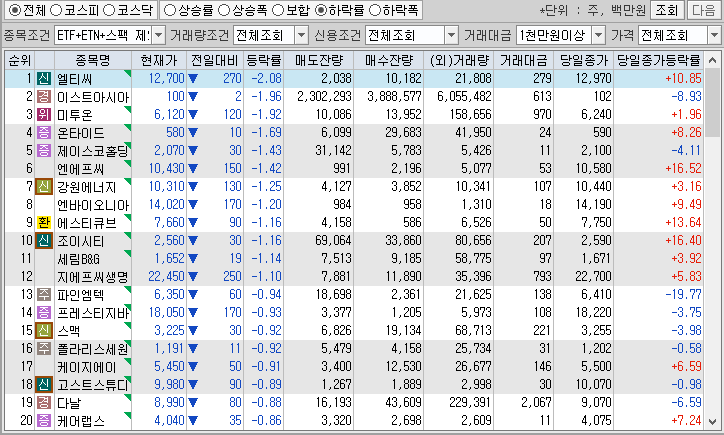Image resolution: width=724 pixels, height=435 pixels.
Task: Click the 신 badge icon beside 조이시티
Action: pos(44,241)
